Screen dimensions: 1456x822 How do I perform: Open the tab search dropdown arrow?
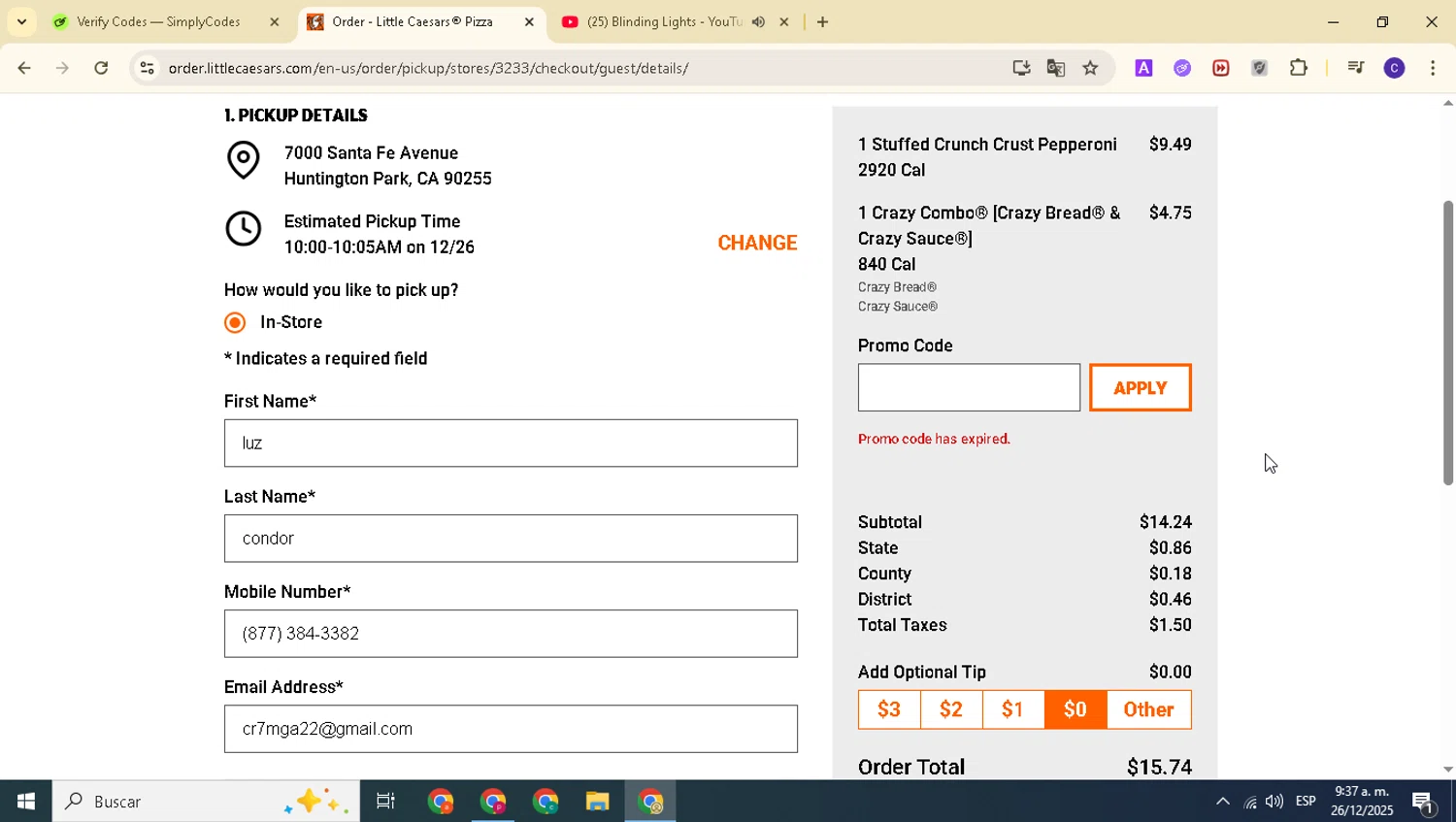click(21, 21)
